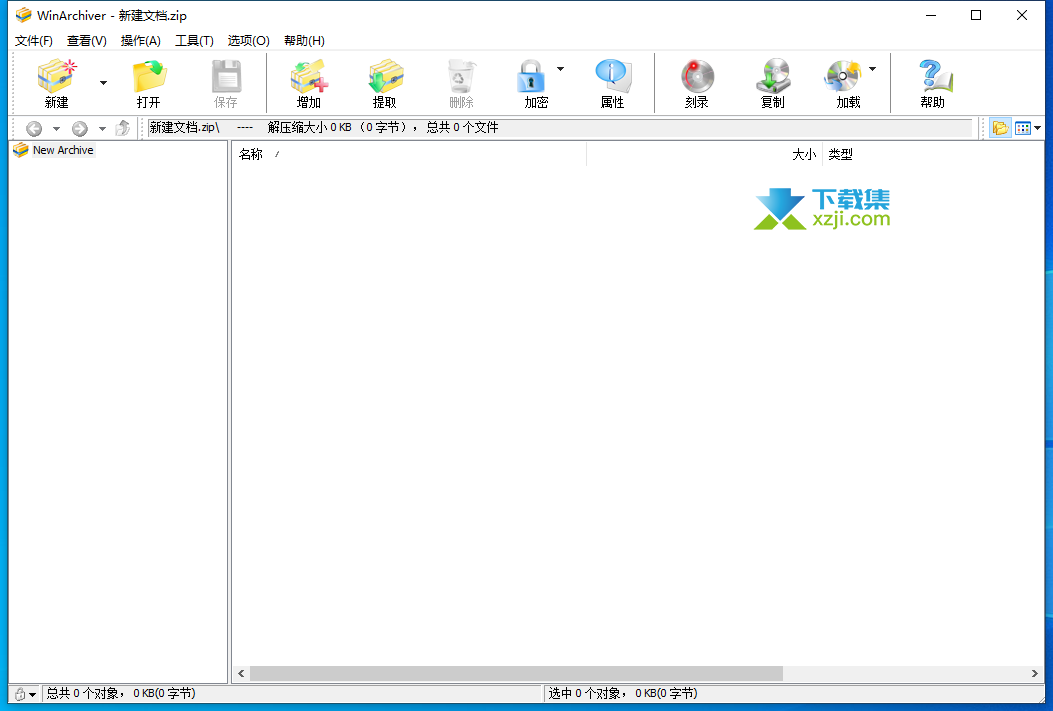Click the status bar lock icon
Image resolution: width=1053 pixels, height=711 pixels.
(20, 694)
